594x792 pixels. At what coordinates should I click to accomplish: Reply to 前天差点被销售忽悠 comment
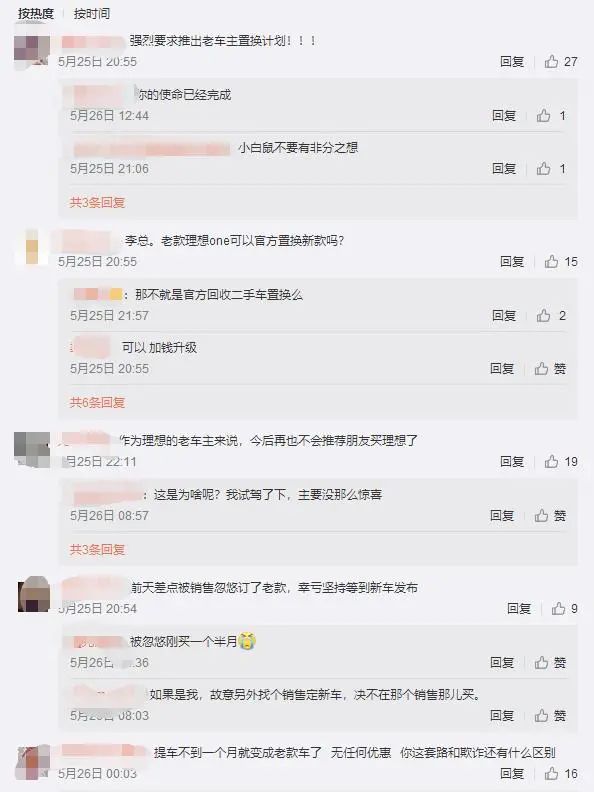pyautogui.click(x=519, y=609)
